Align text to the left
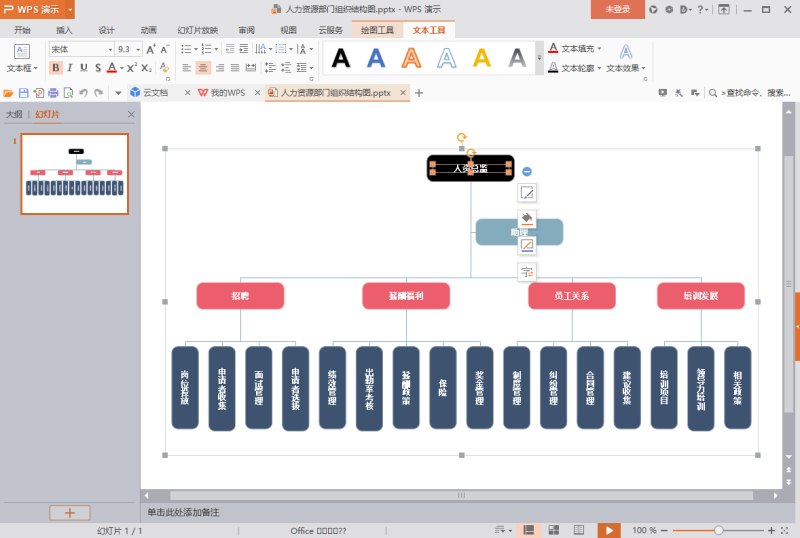The height and width of the screenshot is (538, 800). click(187, 68)
